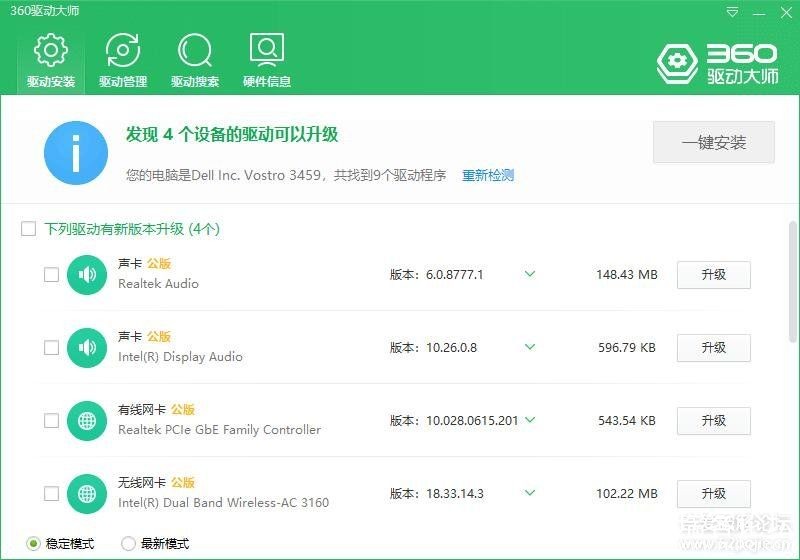This screenshot has width=800, height=560.
Task: Click the blue info circle icon
Action: coord(76,152)
